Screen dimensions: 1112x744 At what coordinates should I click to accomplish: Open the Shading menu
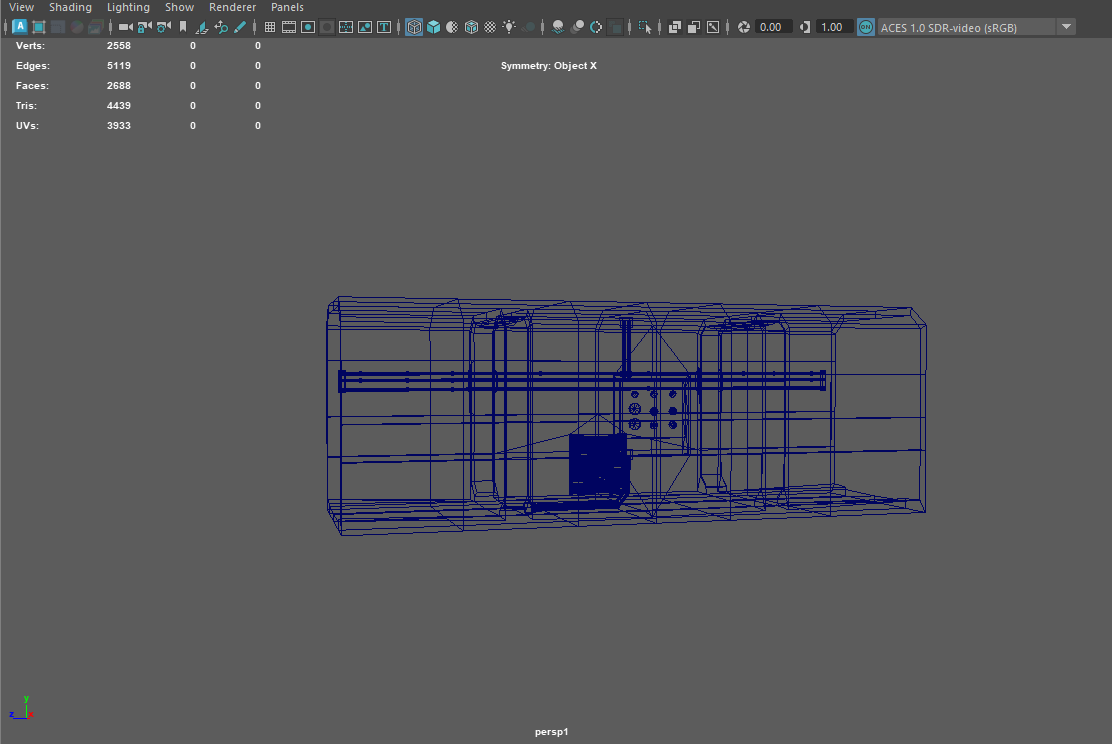(70, 7)
